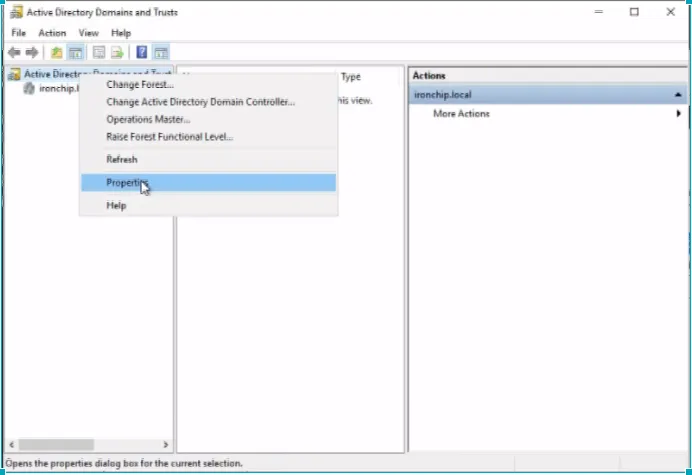This screenshot has height=475, width=692.
Task: Click Help in the context menu
Action: (208, 206)
